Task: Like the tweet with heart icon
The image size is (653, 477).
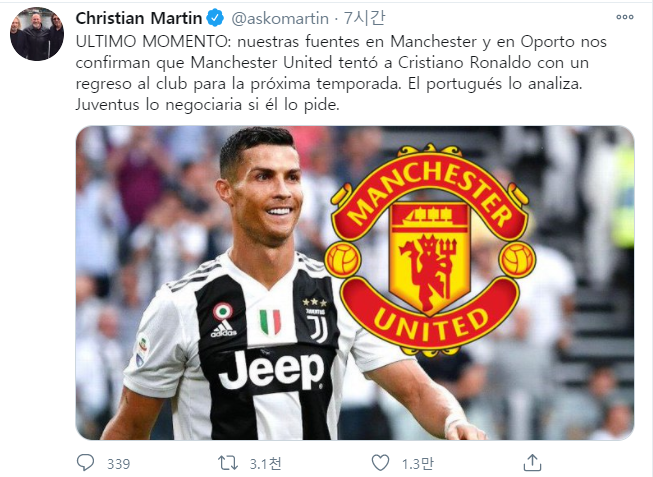Action: 380,463
